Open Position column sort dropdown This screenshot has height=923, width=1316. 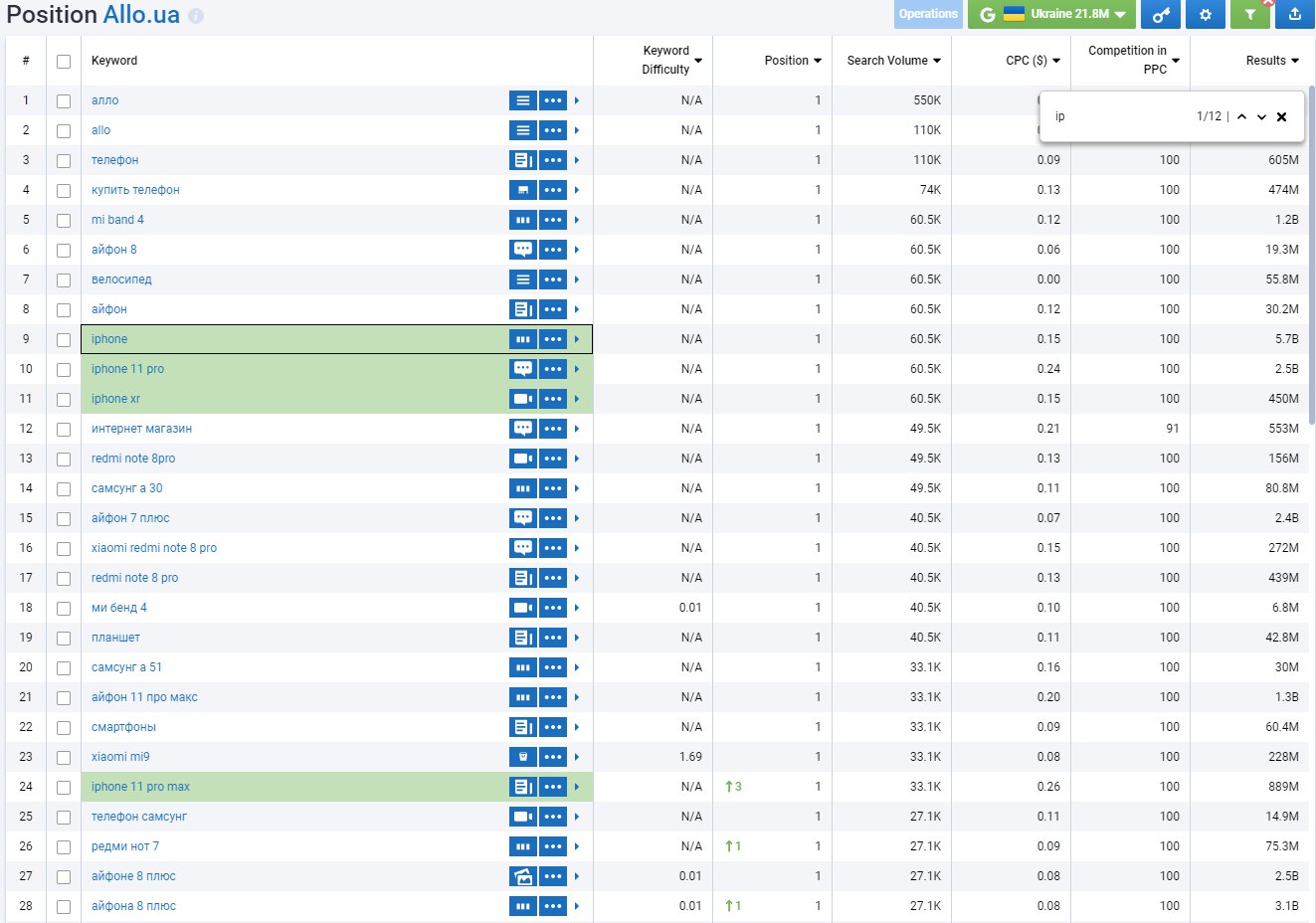(818, 61)
